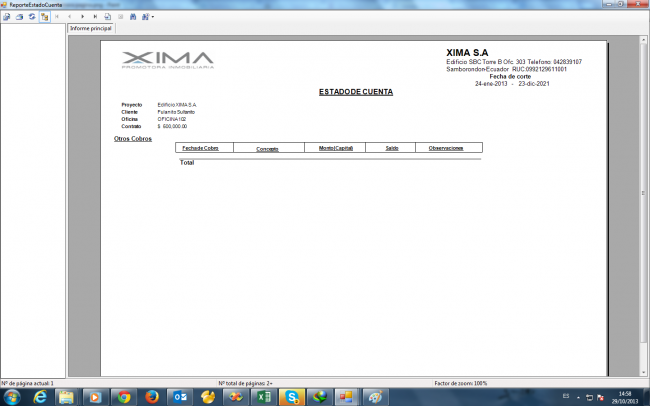Click the Nº de página actual status text

tap(27, 383)
